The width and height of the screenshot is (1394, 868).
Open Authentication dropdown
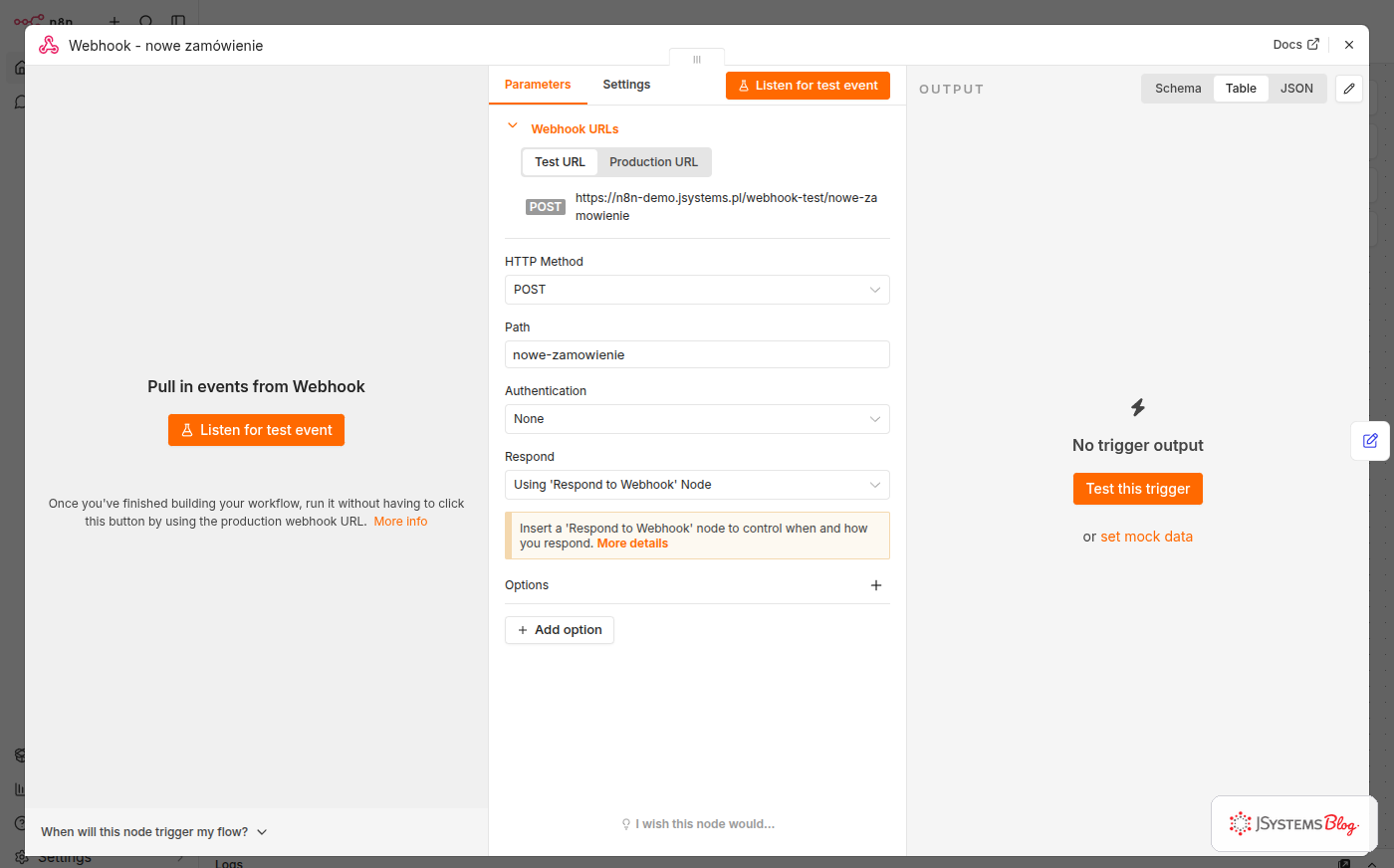coord(697,419)
